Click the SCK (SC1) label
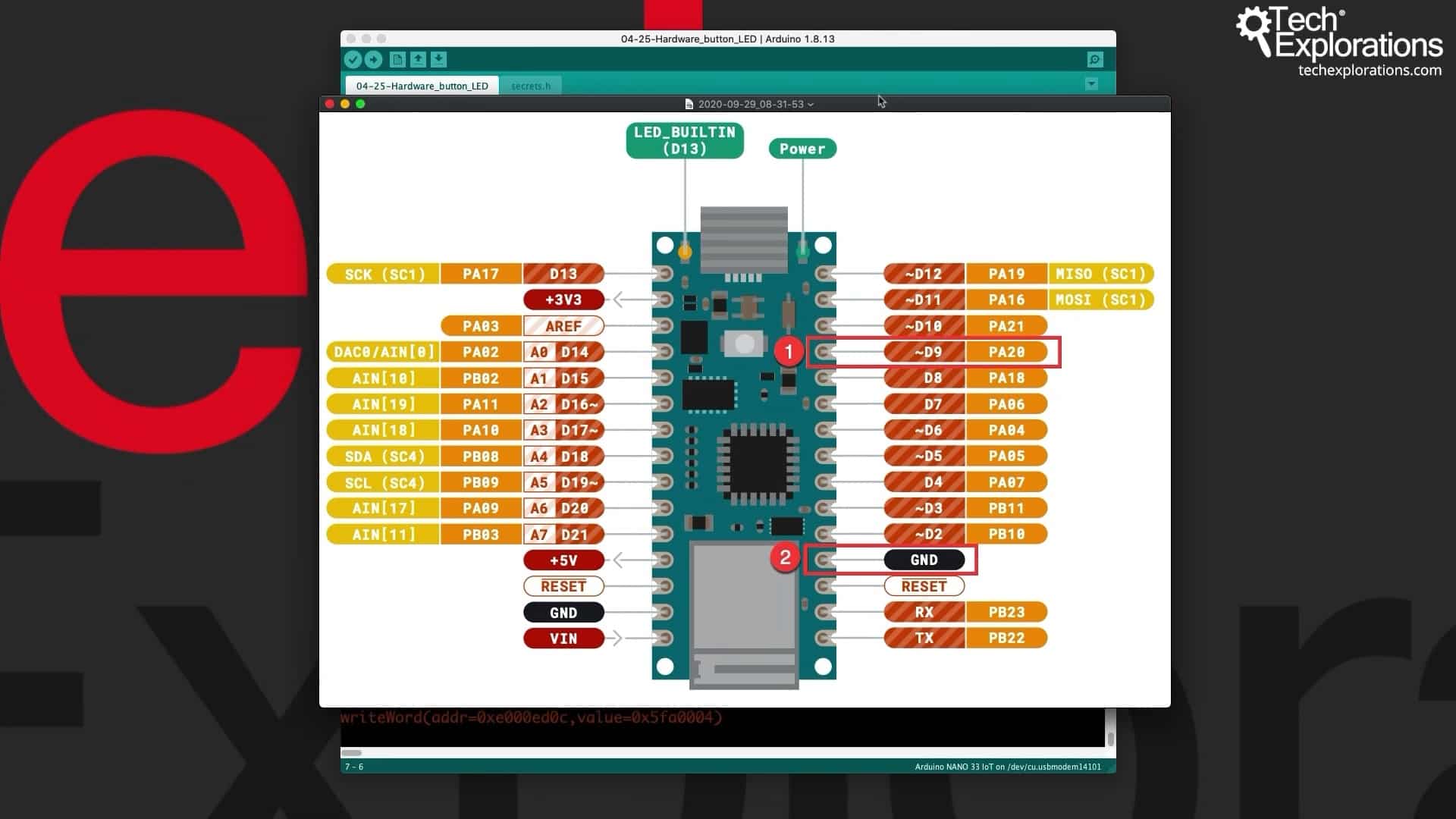The height and width of the screenshot is (819, 1456). (x=383, y=274)
